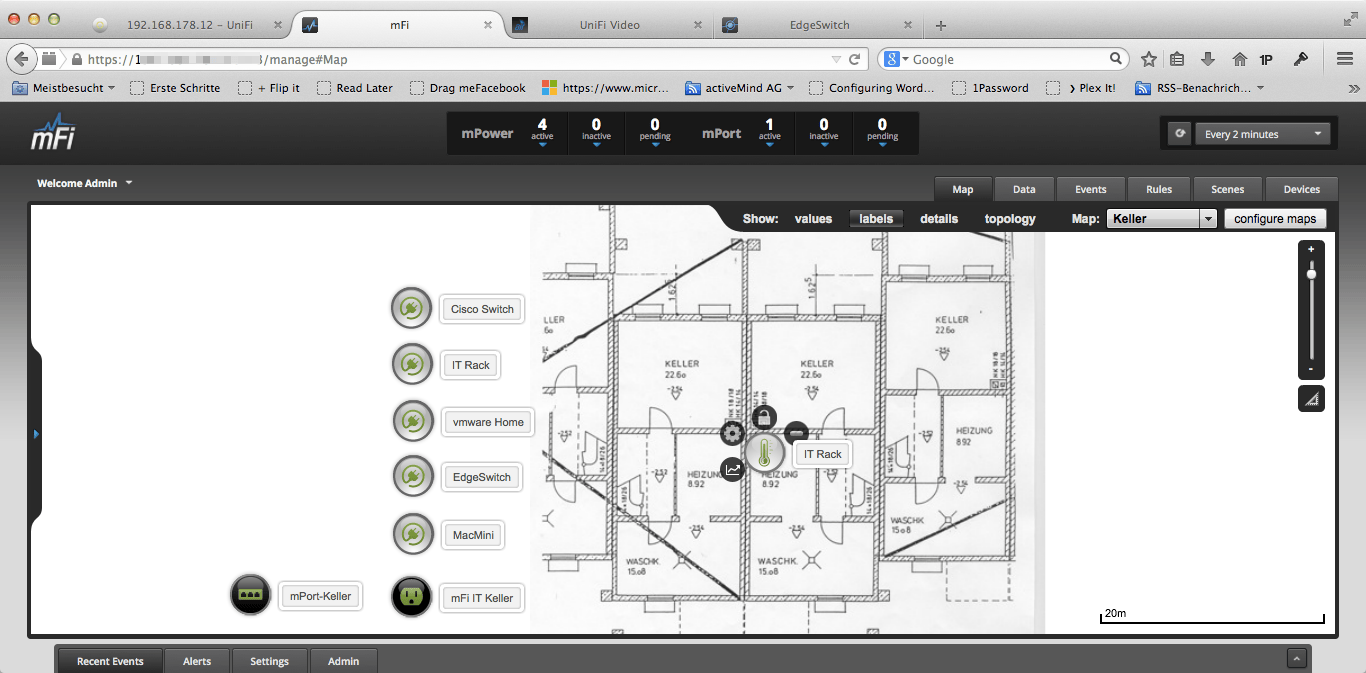1366x673 pixels.
Task: Expand the left side panel arrow
Action: point(36,434)
